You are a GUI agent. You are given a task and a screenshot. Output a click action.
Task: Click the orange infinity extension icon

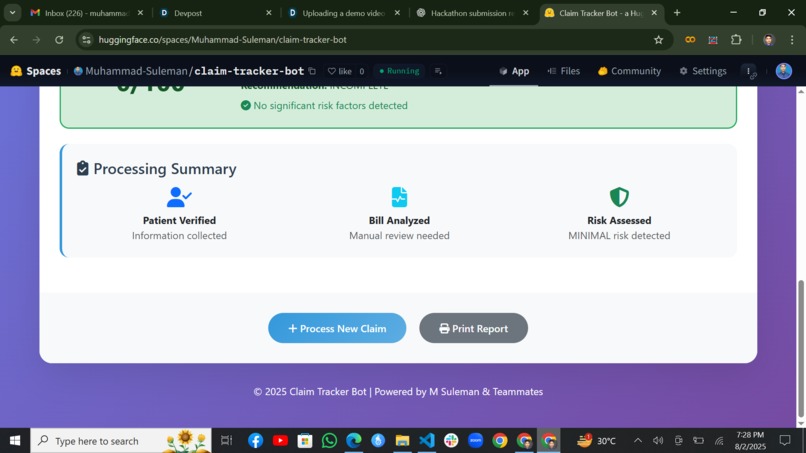(x=690, y=40)
